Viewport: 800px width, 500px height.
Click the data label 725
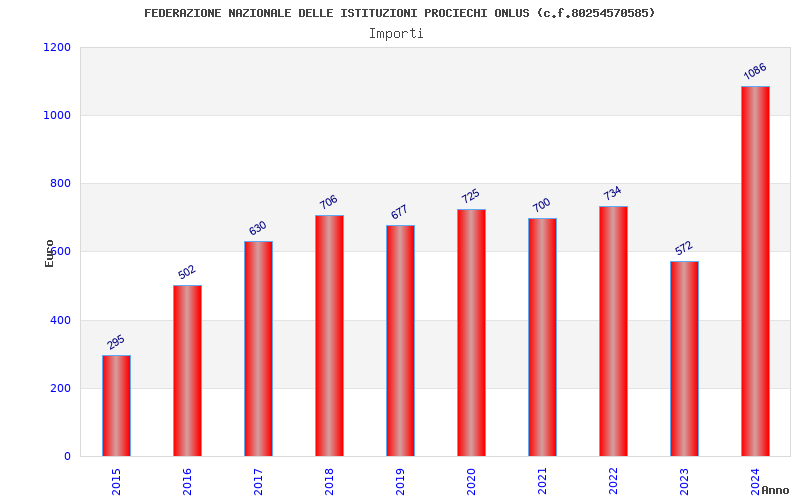(x=470, y=196)
